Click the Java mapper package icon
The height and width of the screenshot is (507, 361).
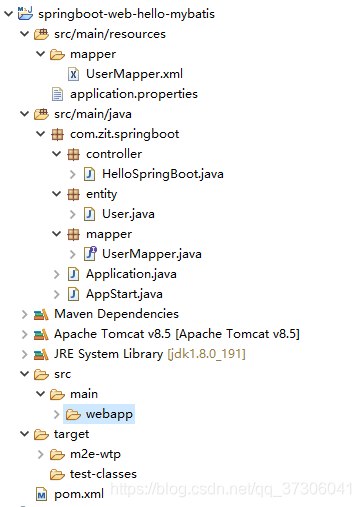pyautogui.click(x=73, y=234)
